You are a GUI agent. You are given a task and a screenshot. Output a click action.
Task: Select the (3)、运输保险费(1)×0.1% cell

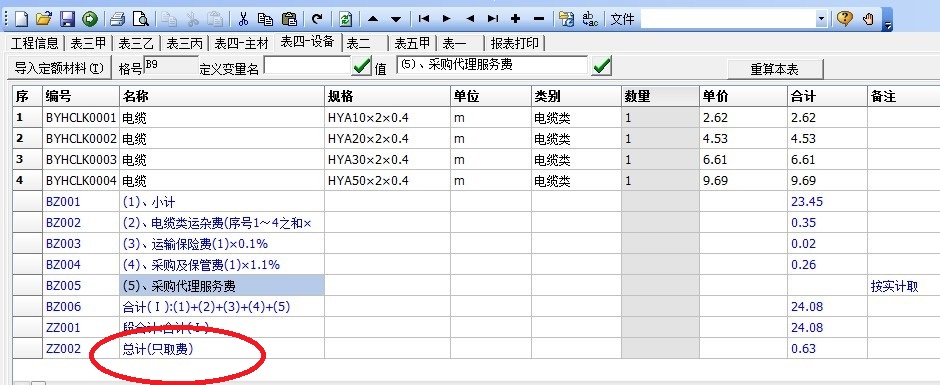point(222,244)
